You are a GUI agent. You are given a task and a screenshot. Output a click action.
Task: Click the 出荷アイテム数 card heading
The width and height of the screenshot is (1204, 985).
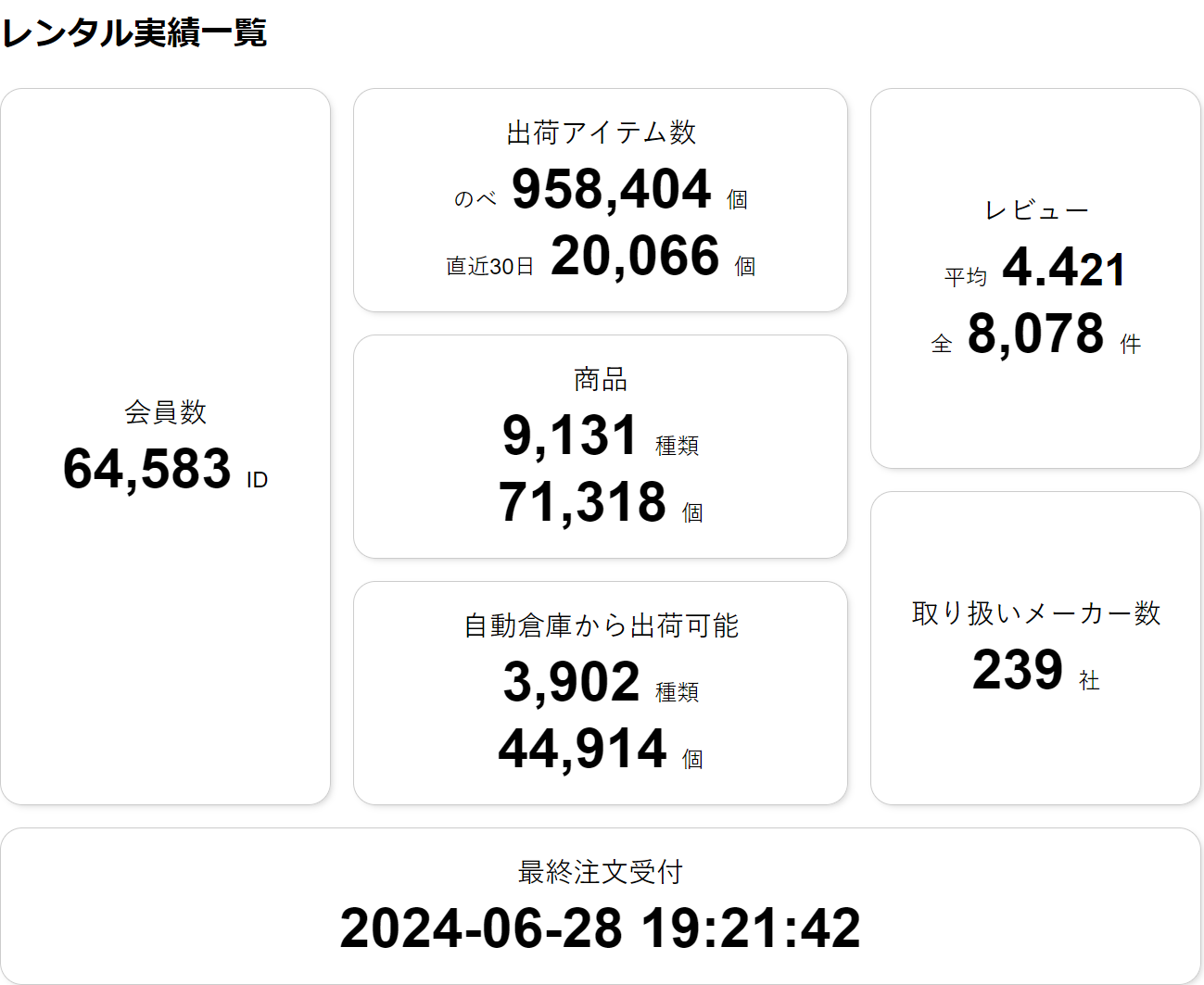point(601,133)
